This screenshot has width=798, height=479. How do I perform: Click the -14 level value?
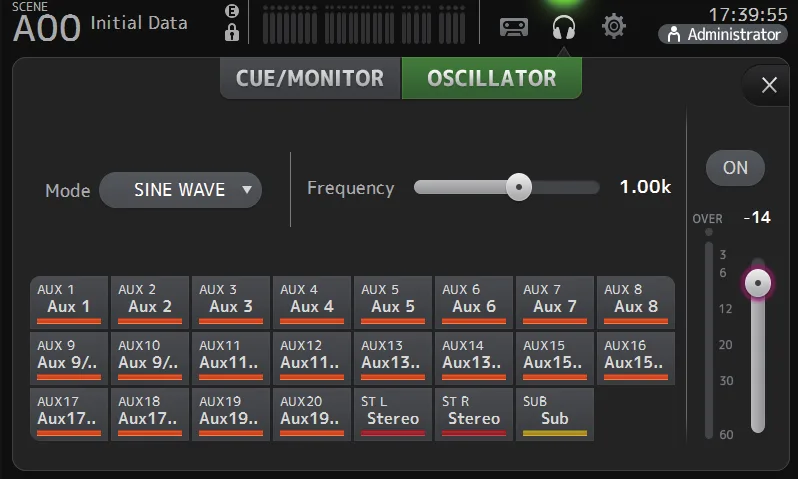757,218
